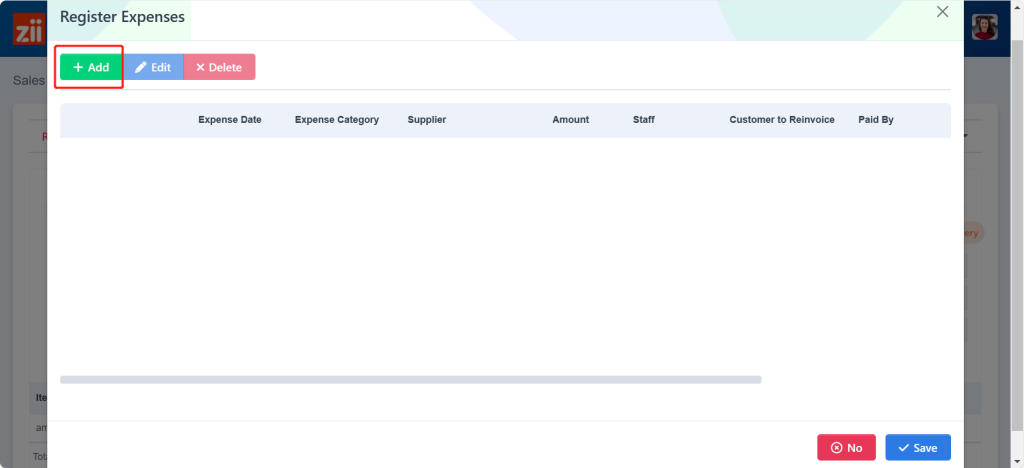Select Customer to Reinvoice column header
The height and width of the screenshot is (468, 1024).
[781, 120]
